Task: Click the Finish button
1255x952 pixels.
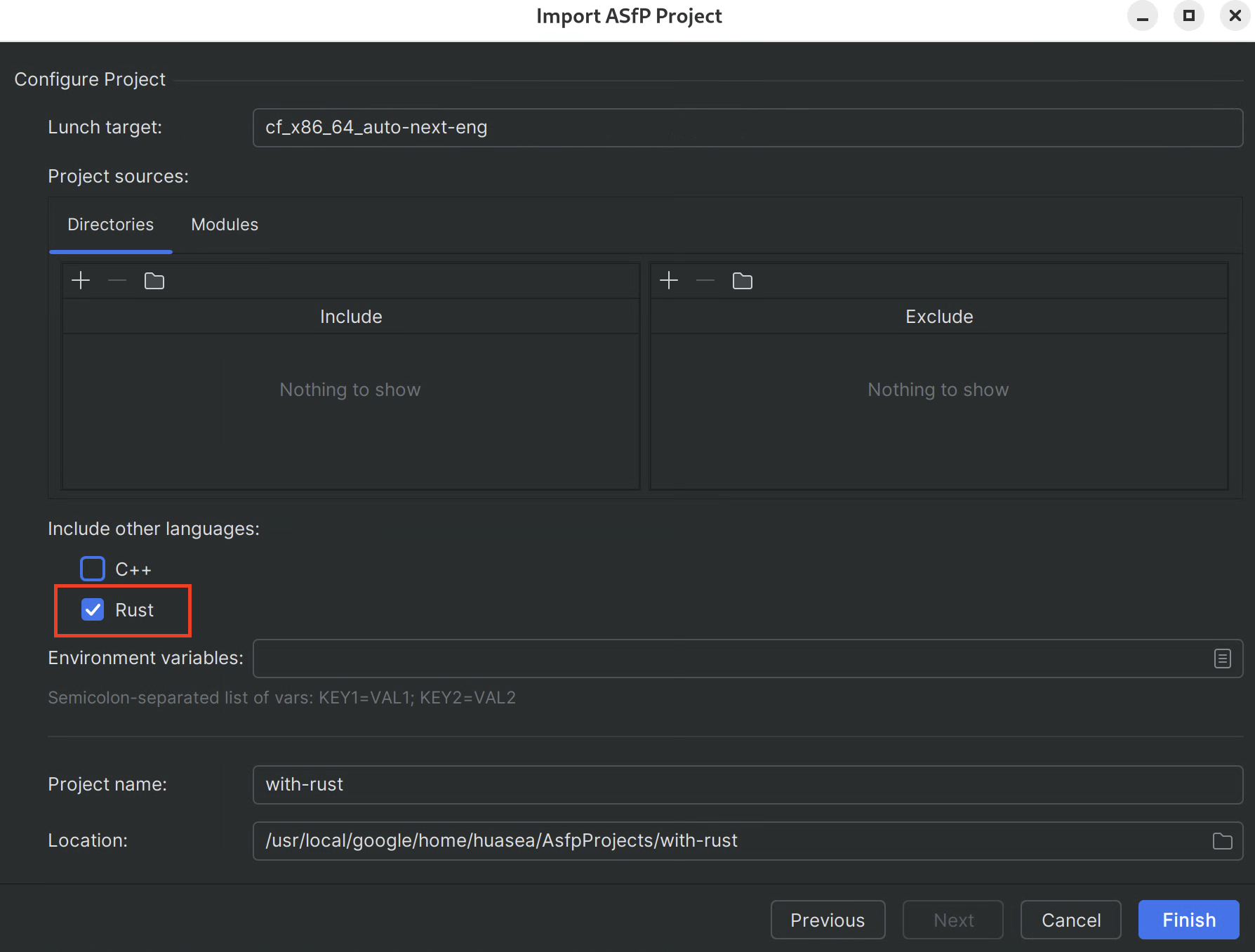Action: [x=1188, y=919]
